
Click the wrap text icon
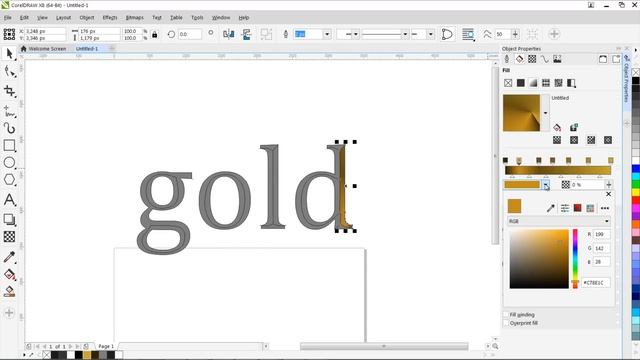[x=468, y=34]
